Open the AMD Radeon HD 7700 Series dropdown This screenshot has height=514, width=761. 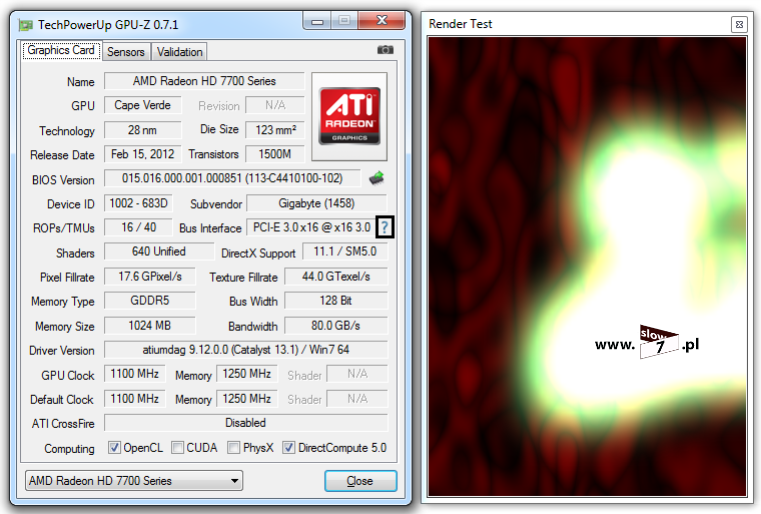click(x=133, y=481)
